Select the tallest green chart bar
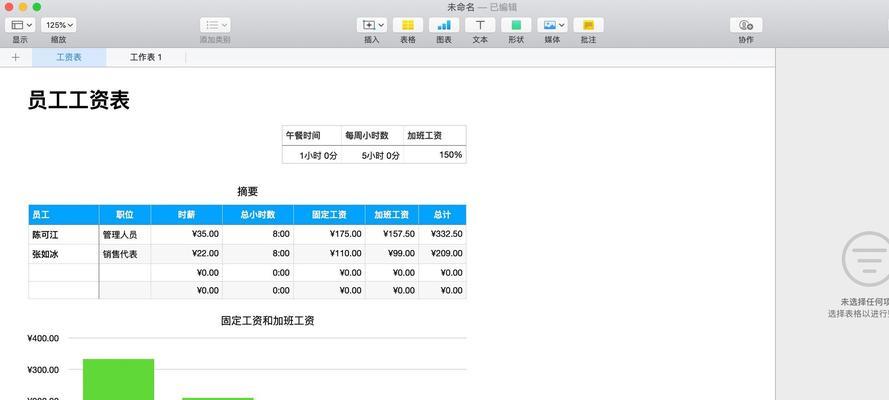This screenshot has width=889, height=400. coord(118,379)
